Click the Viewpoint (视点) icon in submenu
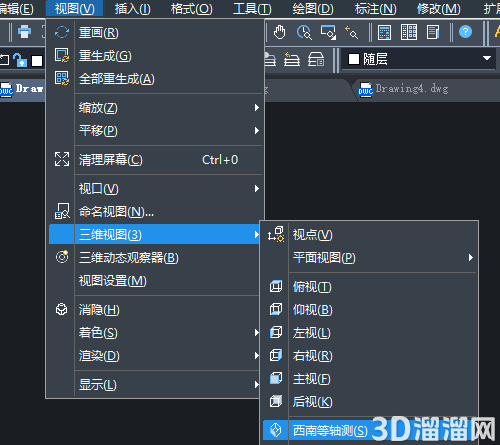 tap(276, 234)
